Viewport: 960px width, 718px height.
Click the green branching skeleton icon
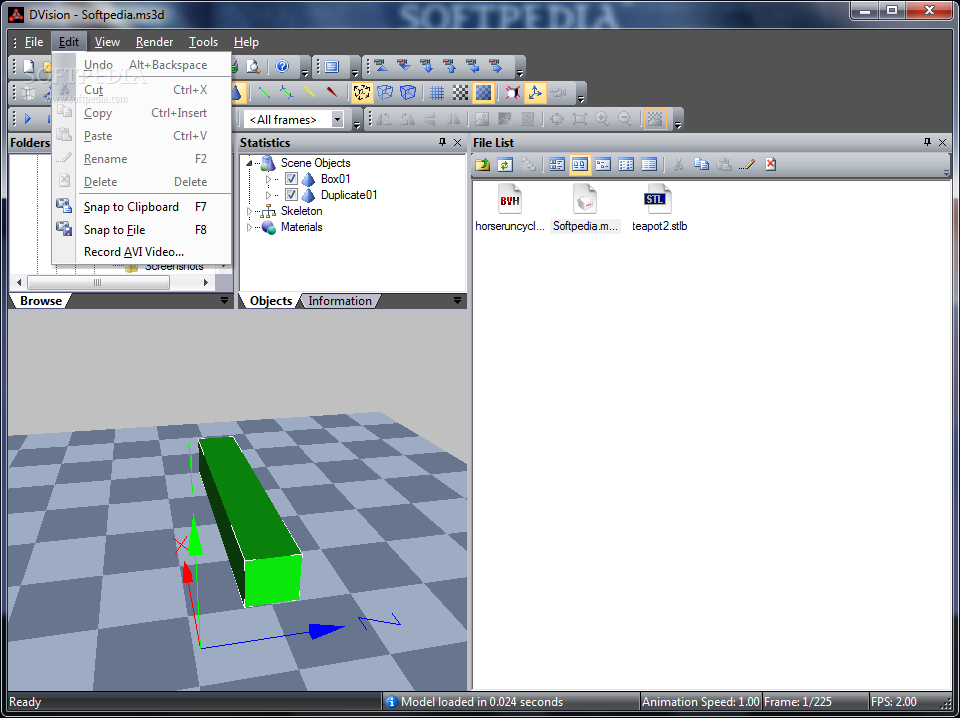(x=287, y=92)
